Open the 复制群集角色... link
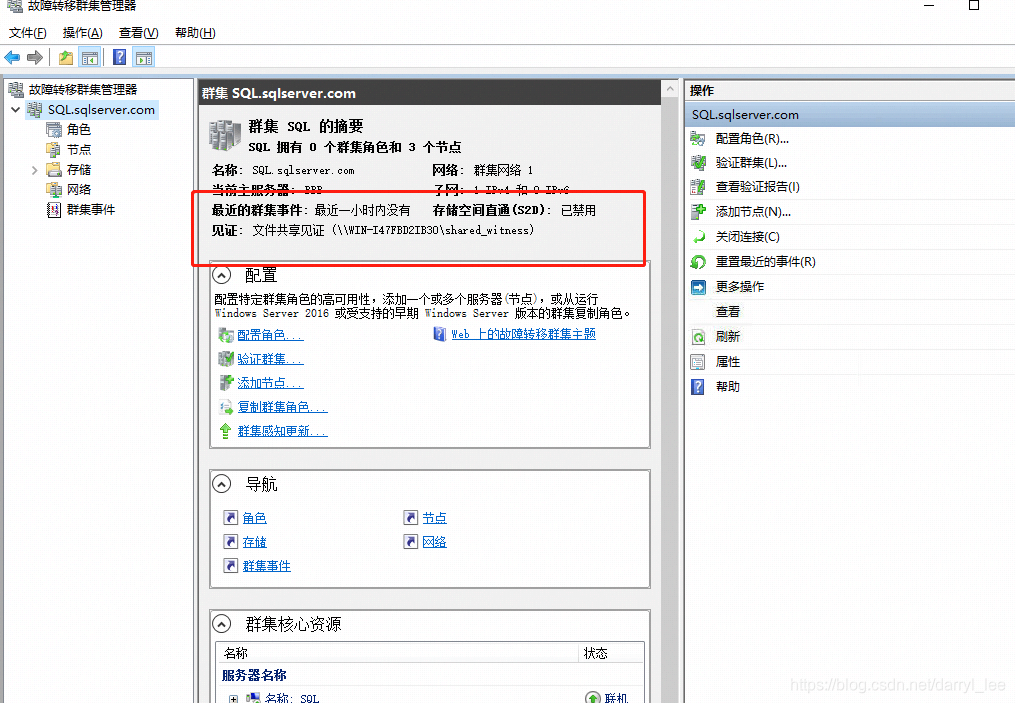Screen dimensions: 1015x703 (282, 407)
